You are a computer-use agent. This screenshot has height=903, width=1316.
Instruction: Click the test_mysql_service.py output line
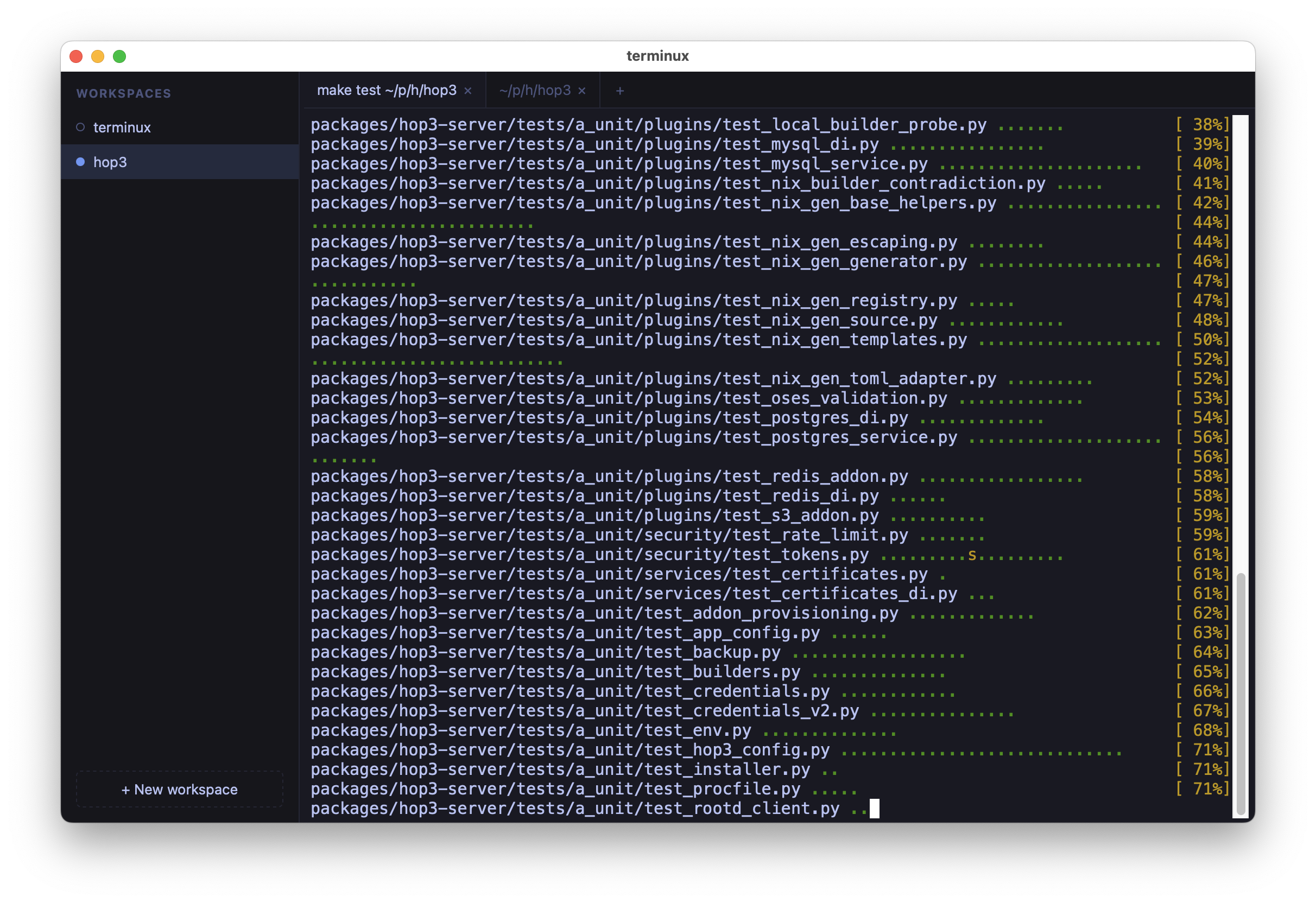coord(770,164)
